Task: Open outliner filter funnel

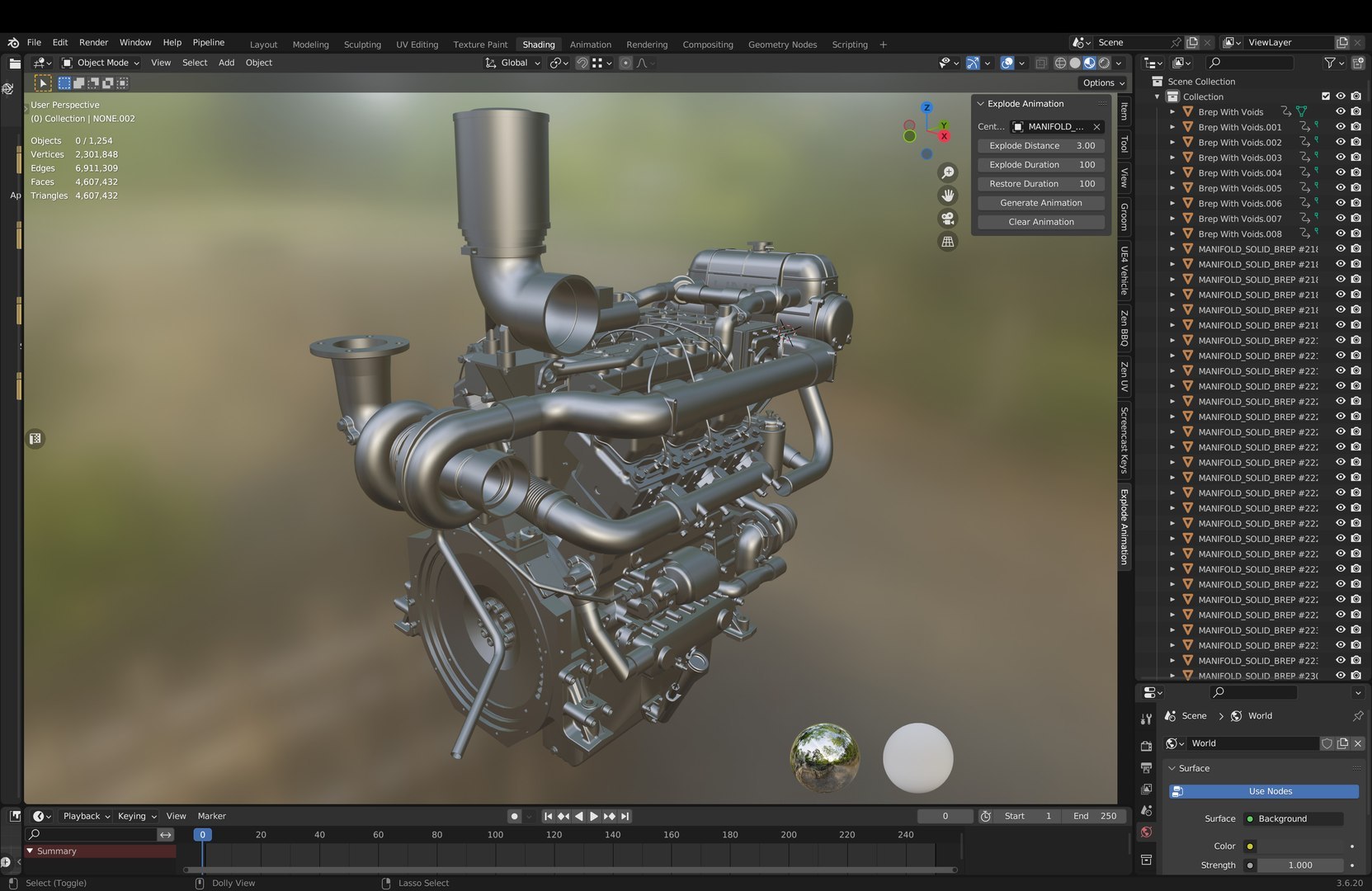Action: click(x=1329, y=63)
